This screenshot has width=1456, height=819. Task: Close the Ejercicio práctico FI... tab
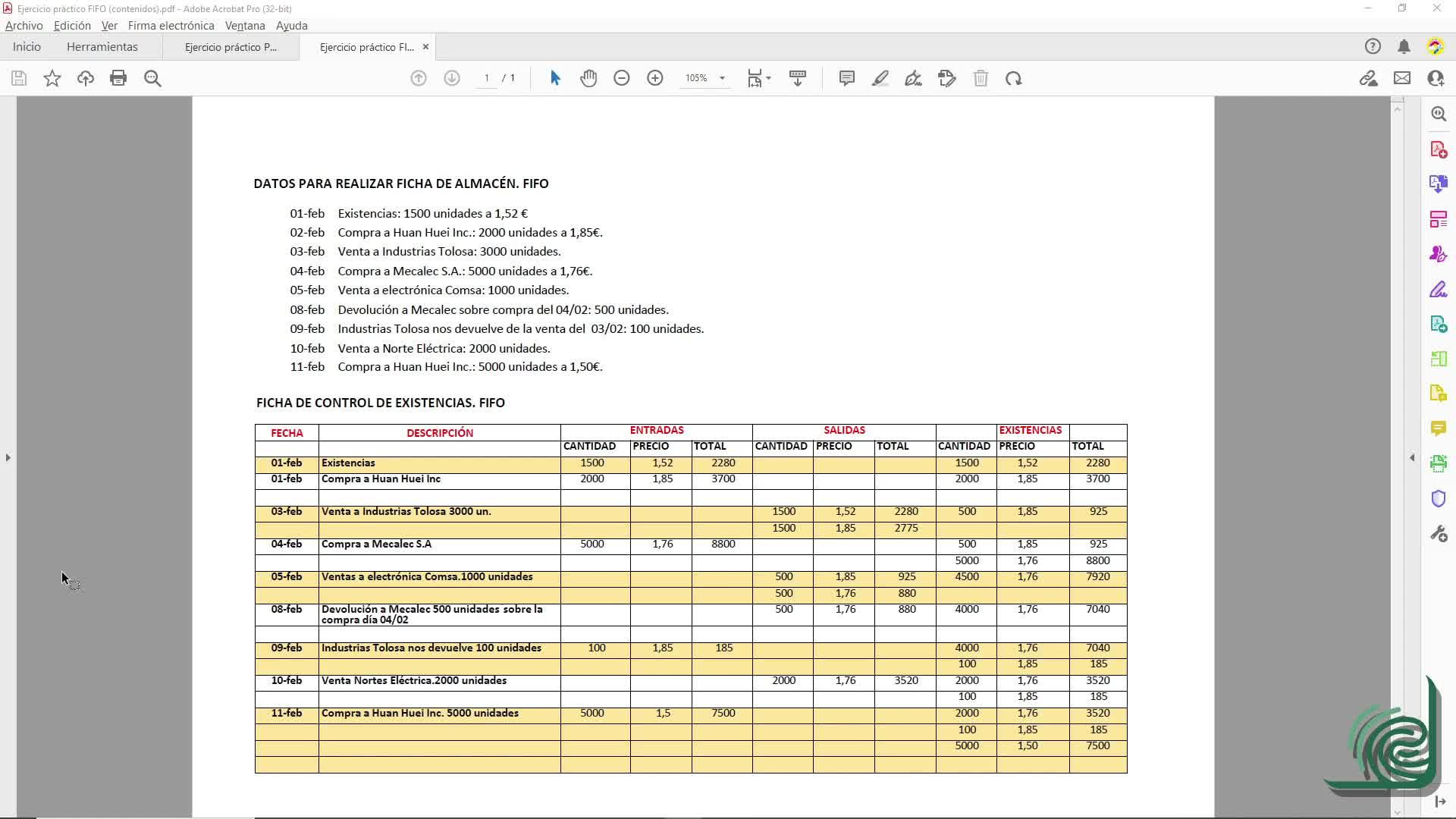[425, 47]
